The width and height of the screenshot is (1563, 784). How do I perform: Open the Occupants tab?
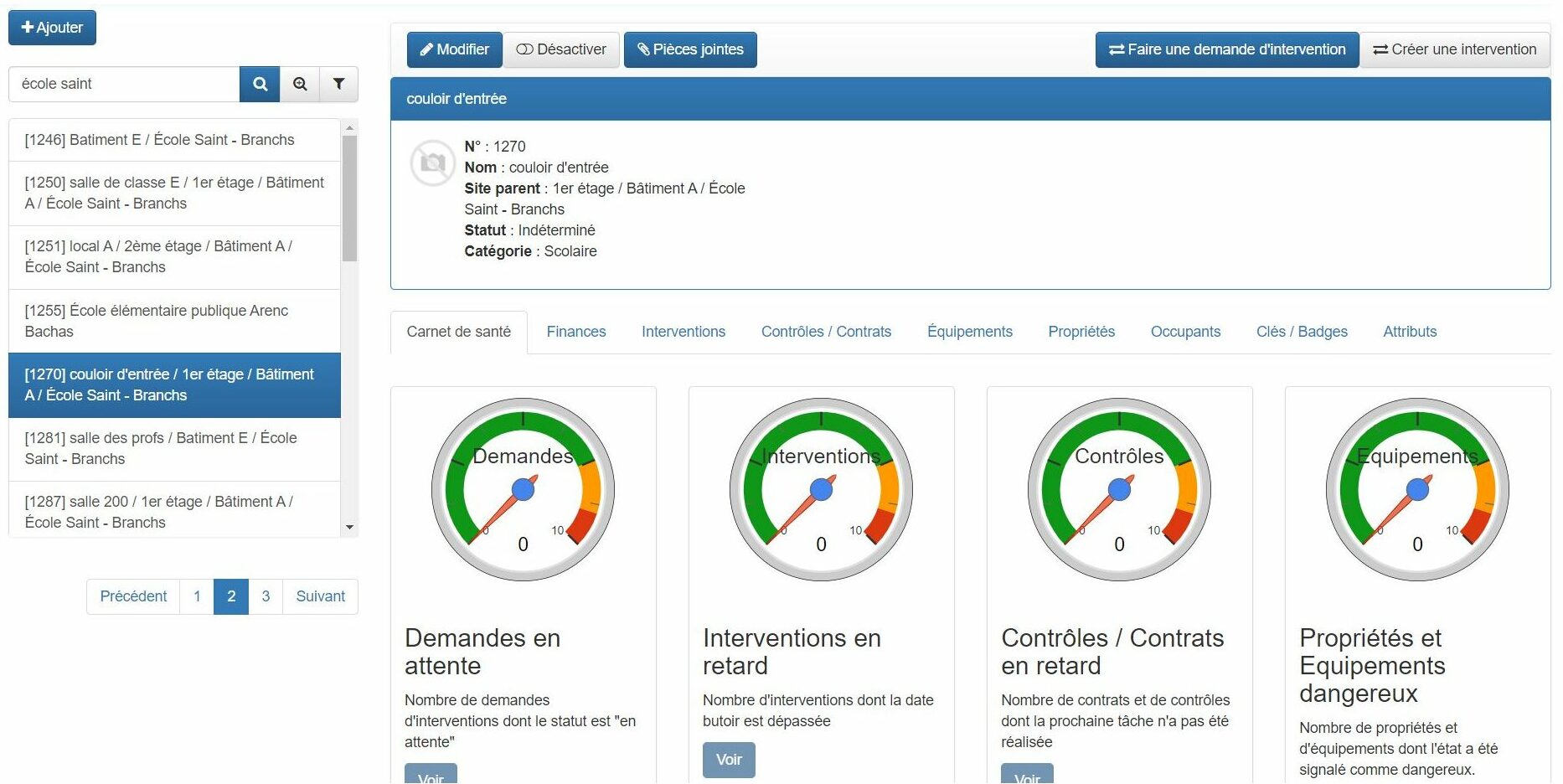pos(1185,332)
